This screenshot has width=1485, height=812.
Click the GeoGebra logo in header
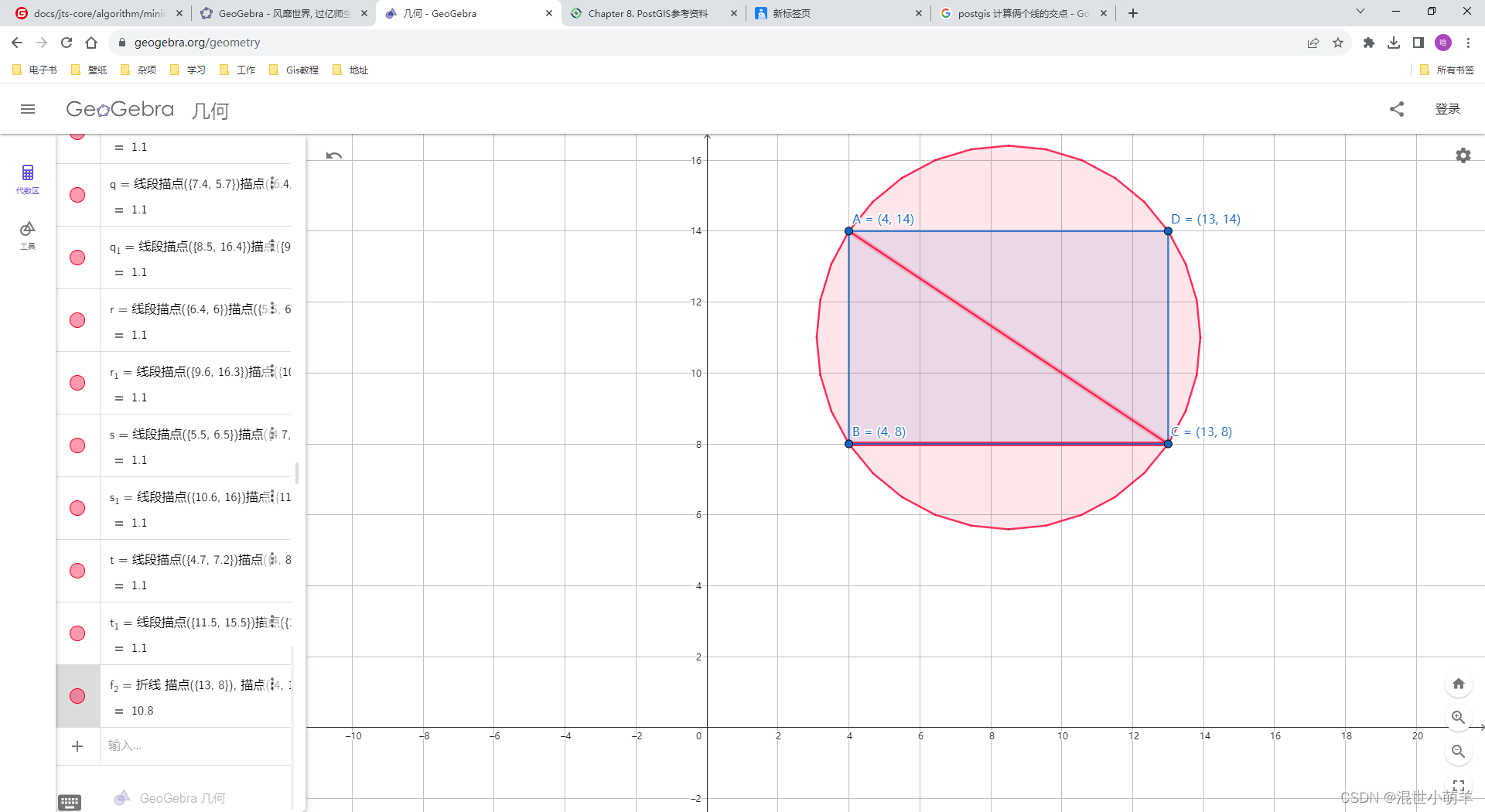(x=120, y=109)
